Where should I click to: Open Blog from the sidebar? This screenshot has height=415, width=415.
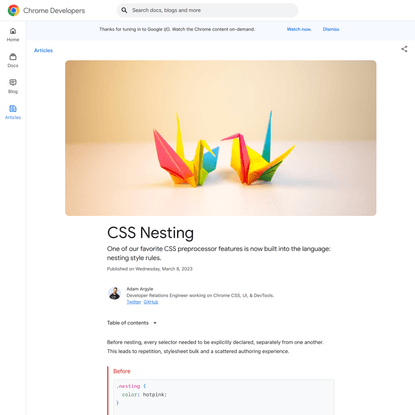tap(13, 86)
